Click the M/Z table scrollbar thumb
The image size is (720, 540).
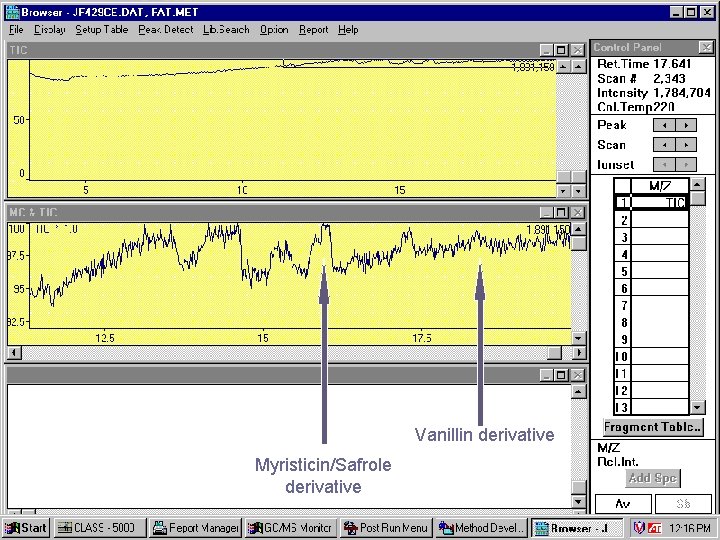point(698,198)
